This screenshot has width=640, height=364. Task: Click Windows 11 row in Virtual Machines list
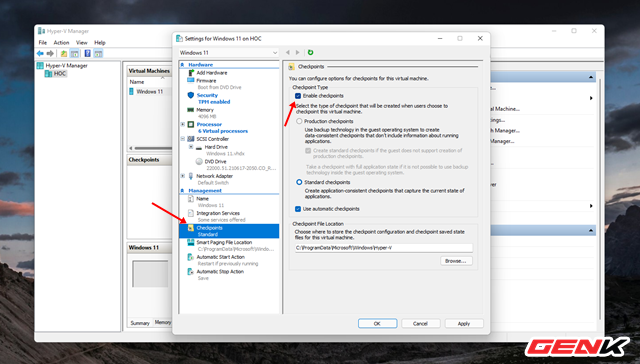click(149, 92)
